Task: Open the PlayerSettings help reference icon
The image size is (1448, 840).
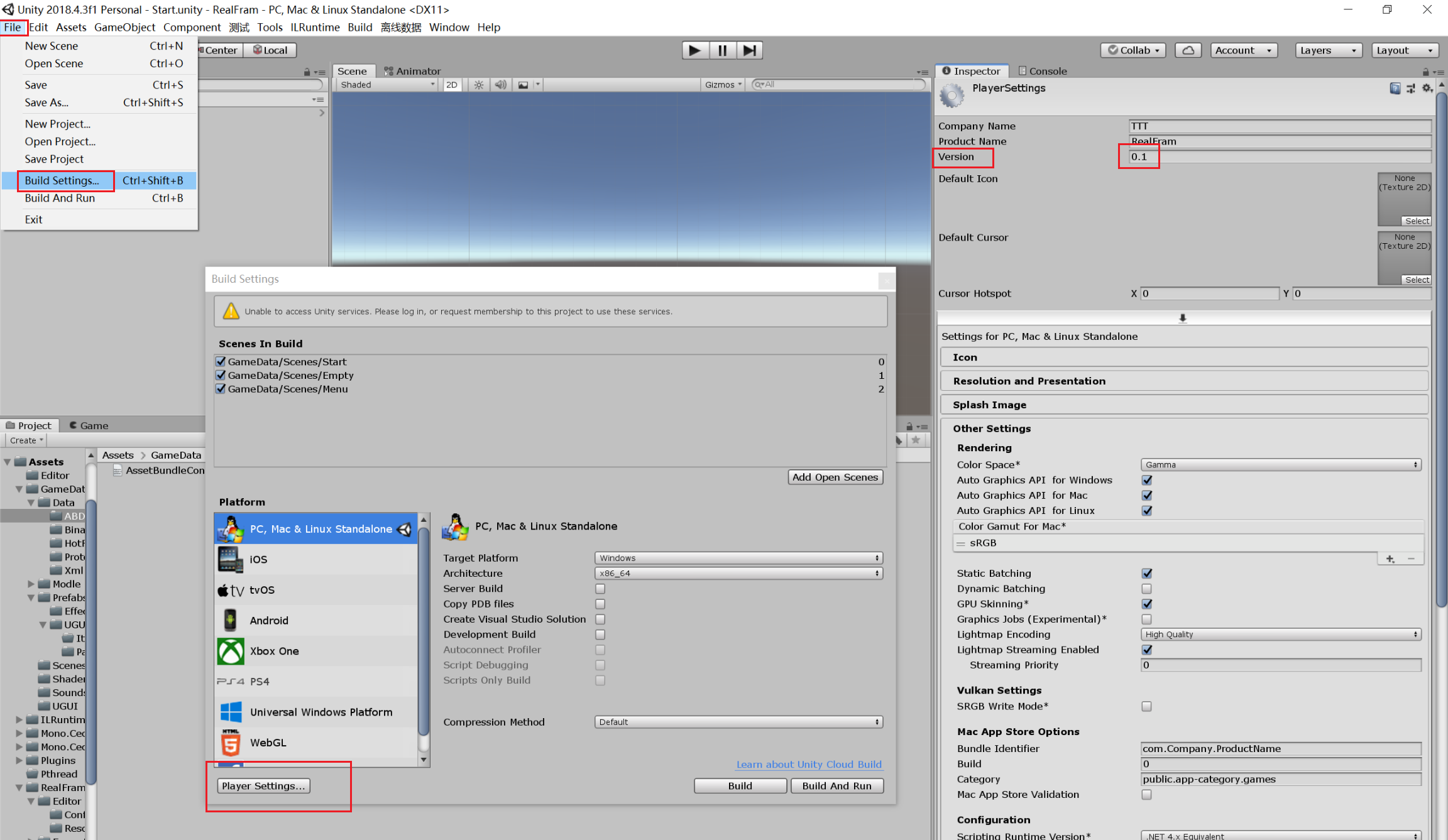Action: point(1395,89)
